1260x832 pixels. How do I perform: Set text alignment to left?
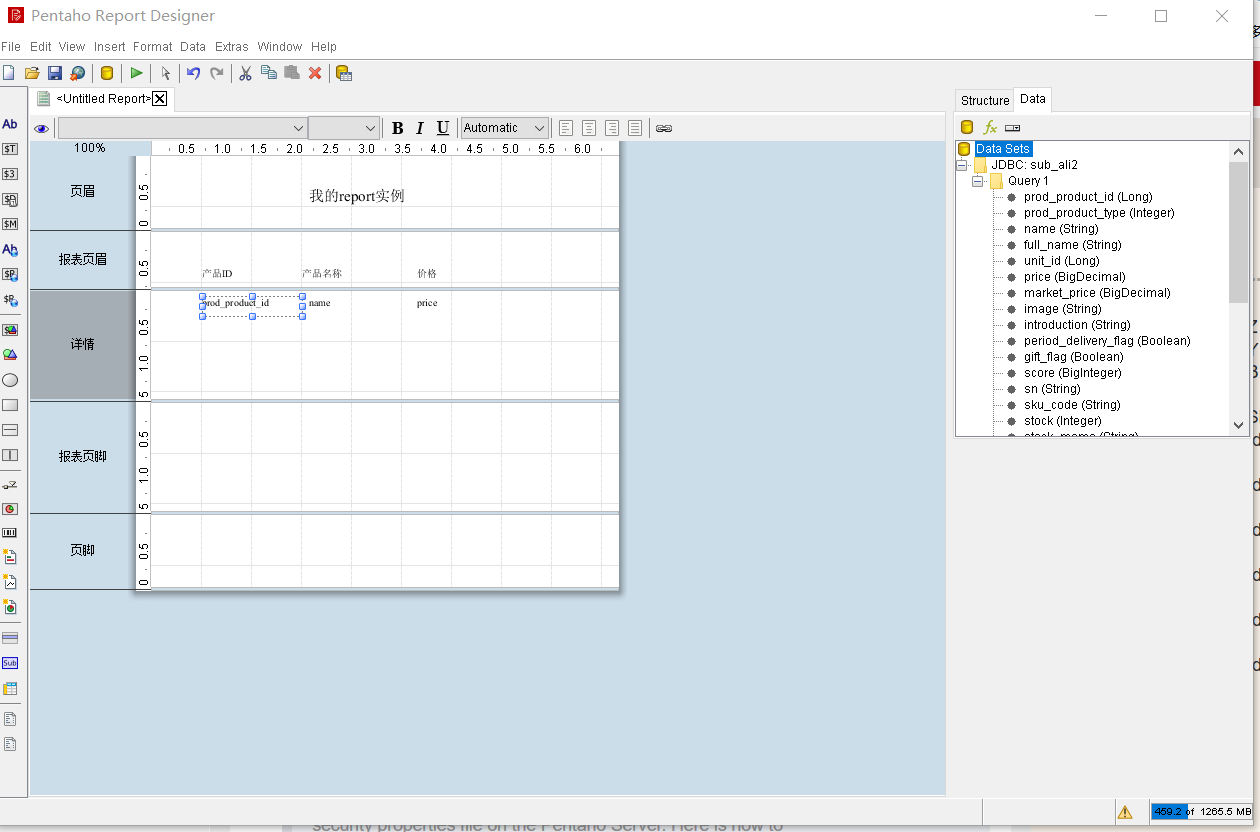pyautogui.click(x=566, y=128)
